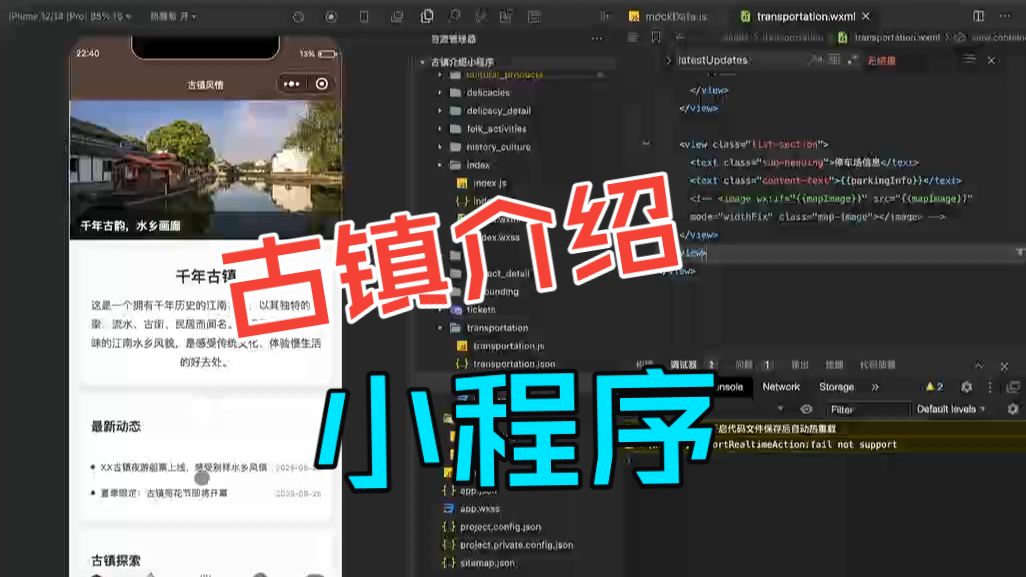
Task: Click transportation.wxml in the breadcrumb
Action: [896, 37]
